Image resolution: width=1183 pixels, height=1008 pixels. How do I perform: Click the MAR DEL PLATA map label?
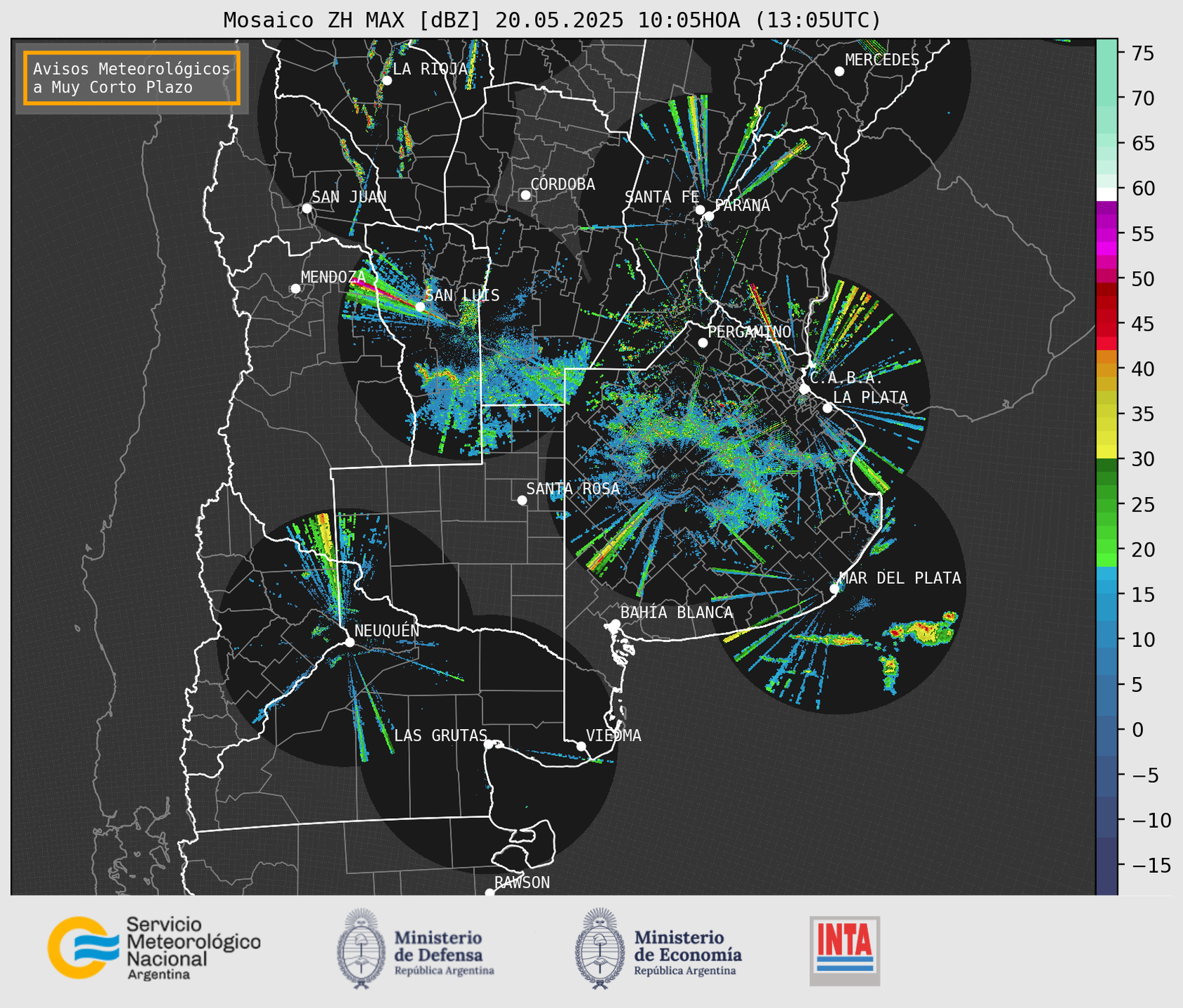[900, 578]
